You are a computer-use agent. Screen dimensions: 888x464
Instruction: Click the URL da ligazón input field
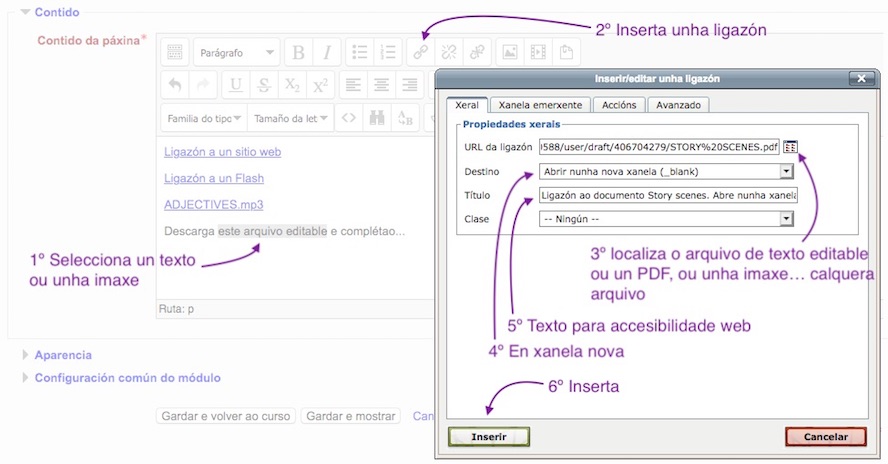(659, 147)
